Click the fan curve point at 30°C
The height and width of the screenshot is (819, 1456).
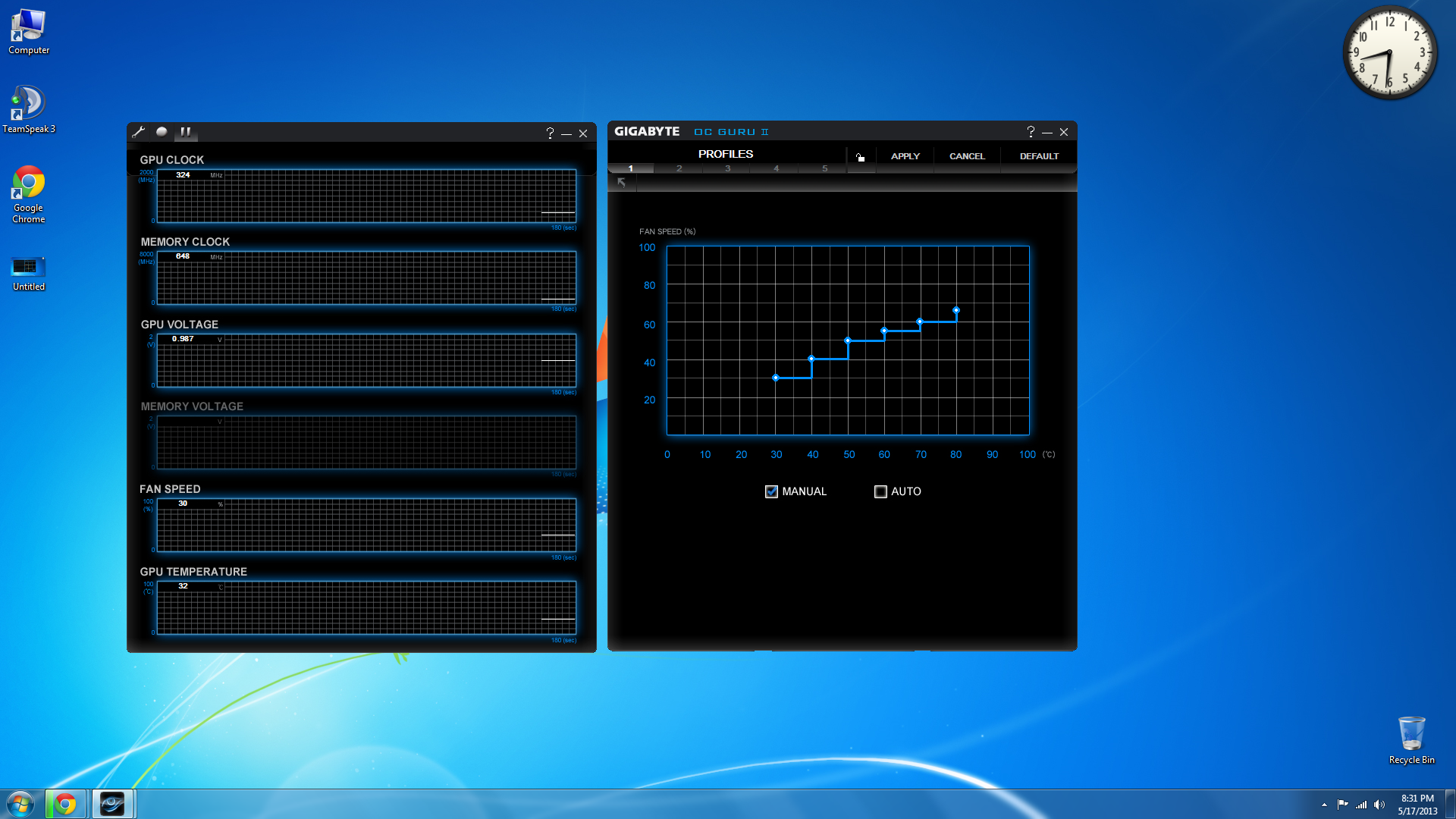[775, 378]
